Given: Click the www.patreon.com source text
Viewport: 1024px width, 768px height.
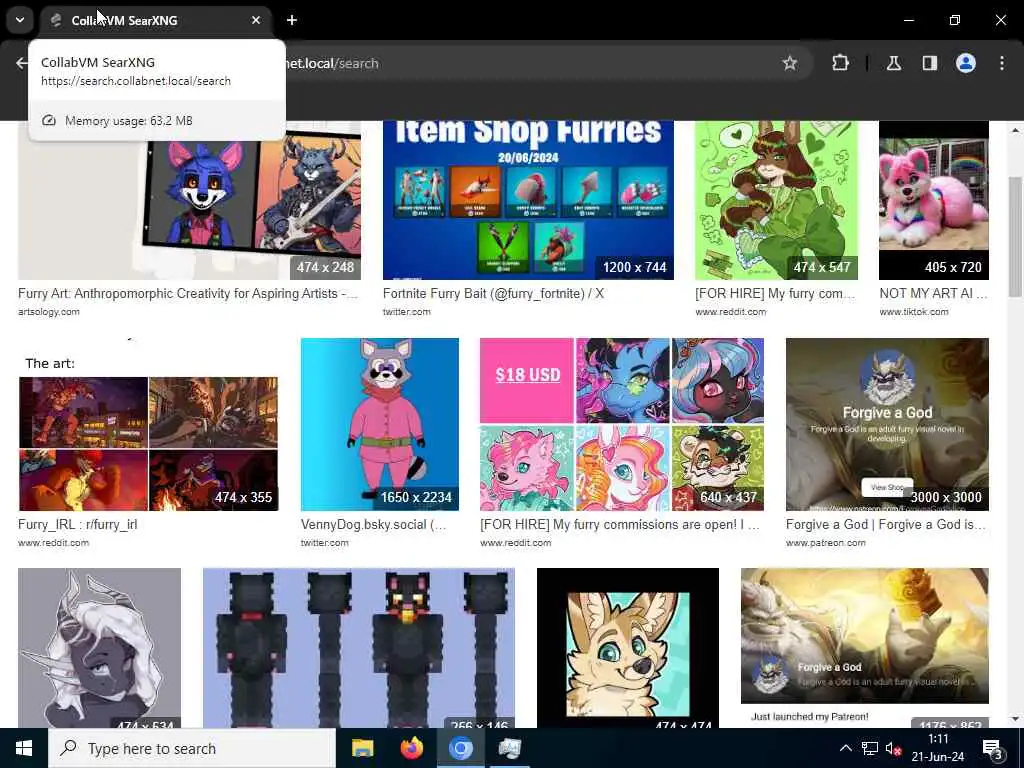Looking at the screenshot, I should [825, 543].
